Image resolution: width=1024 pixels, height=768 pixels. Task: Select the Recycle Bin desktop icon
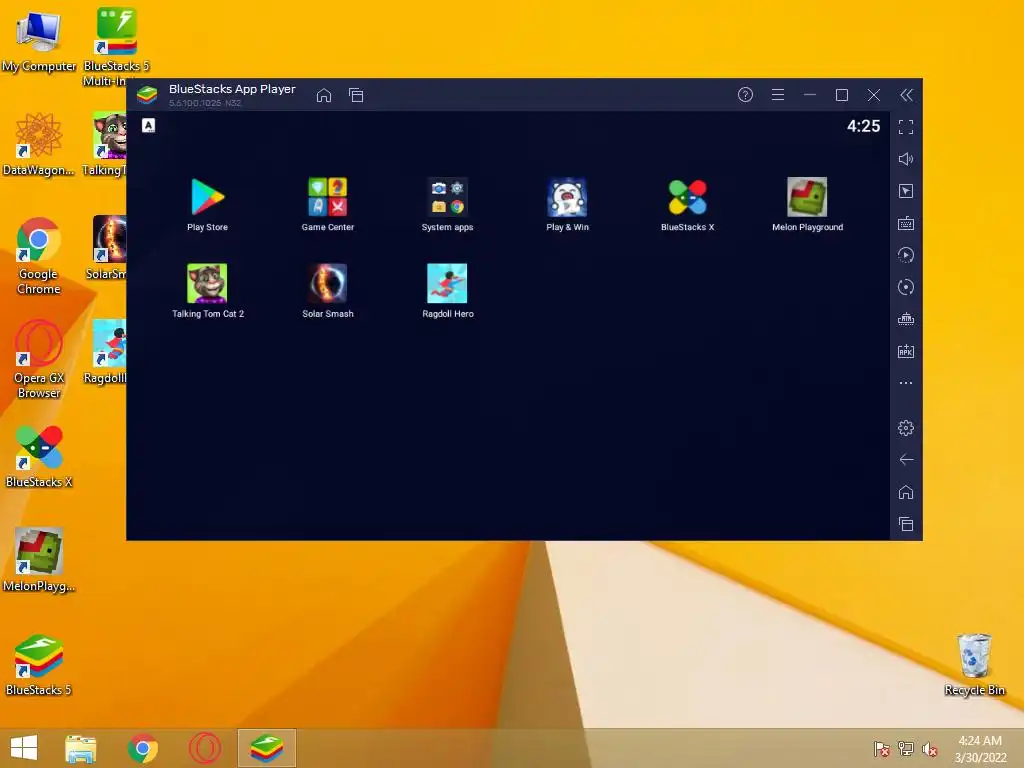[x=974, y=664]
